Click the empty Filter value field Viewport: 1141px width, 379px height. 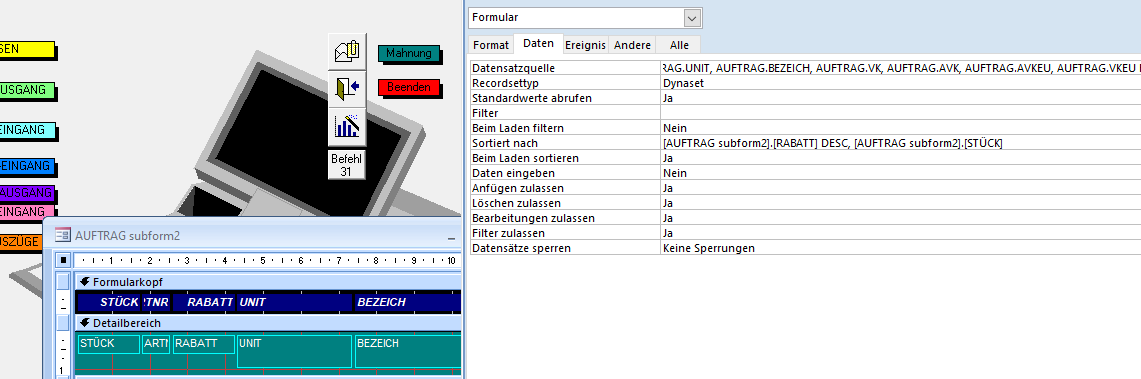click(901, 113)
